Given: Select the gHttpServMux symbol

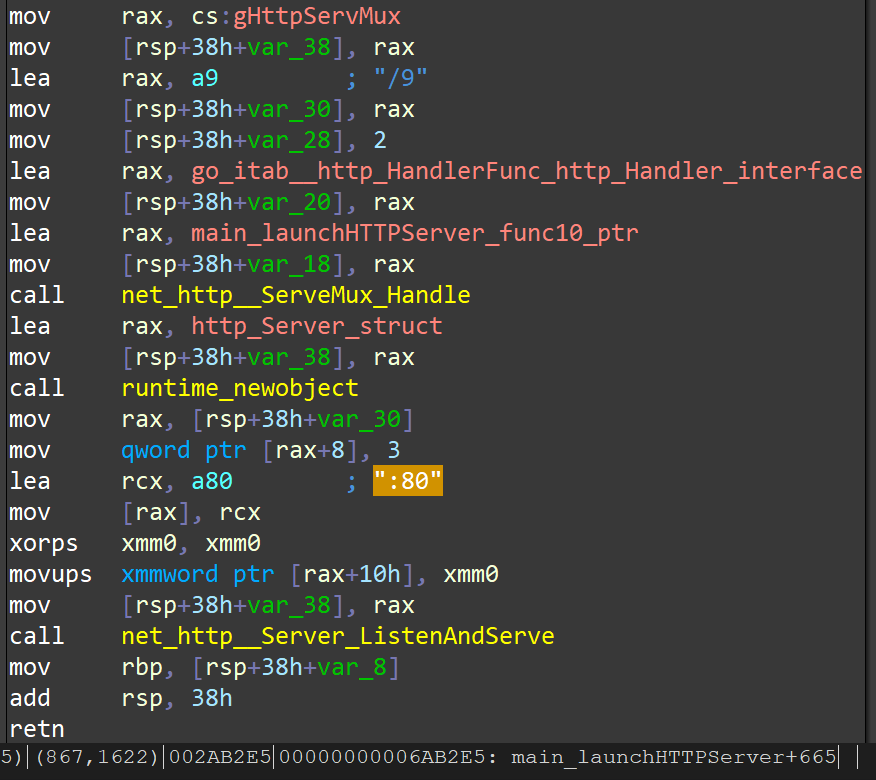Looking at the screenshot, I should 317,16.
